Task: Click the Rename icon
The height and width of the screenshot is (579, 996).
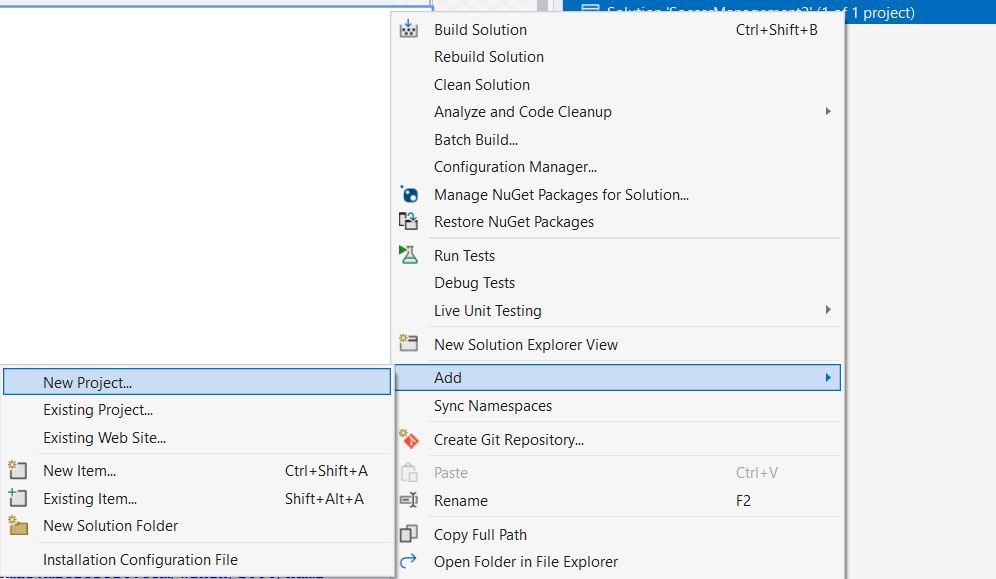Action: click(408, 500)
